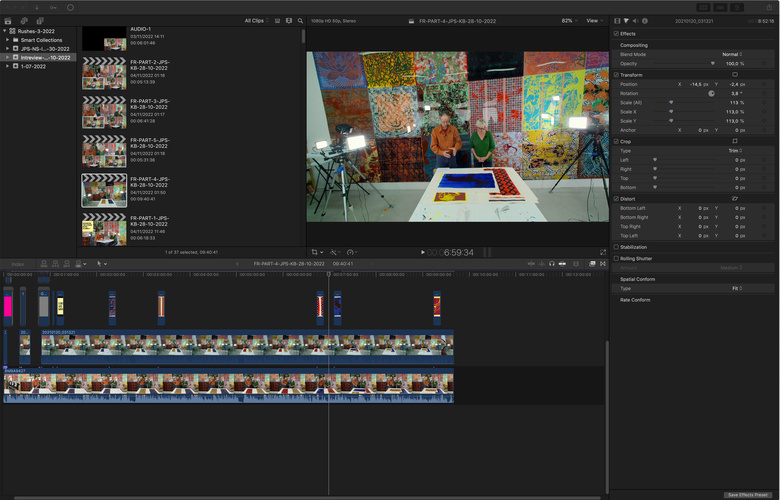Enable the Stabilization checkbox
780x500 pixels.
tap(616, 247)
